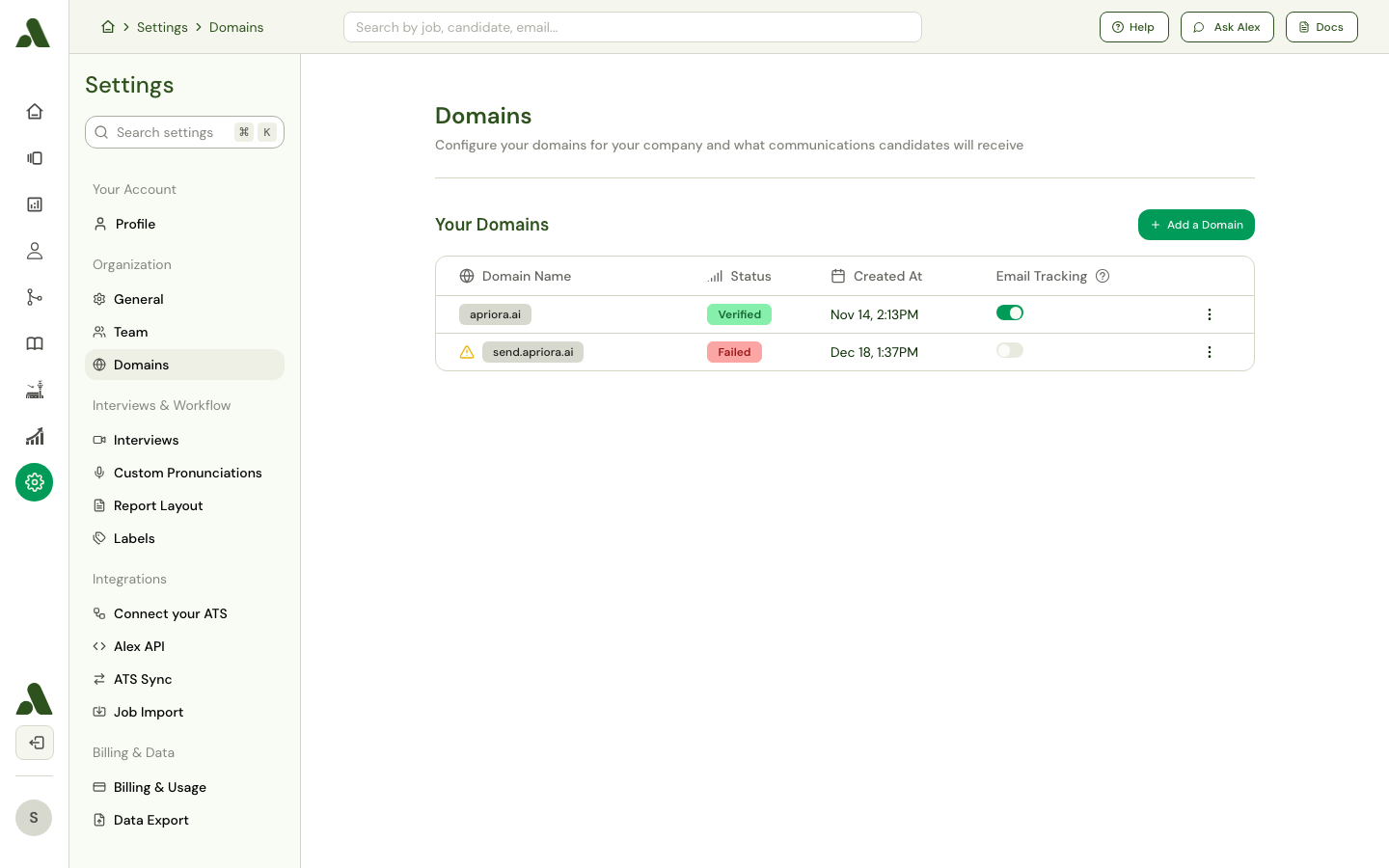Click the home icon in the breadcrumb
The height and width of the screenshot is (868, 1389).
coord(108,27)
